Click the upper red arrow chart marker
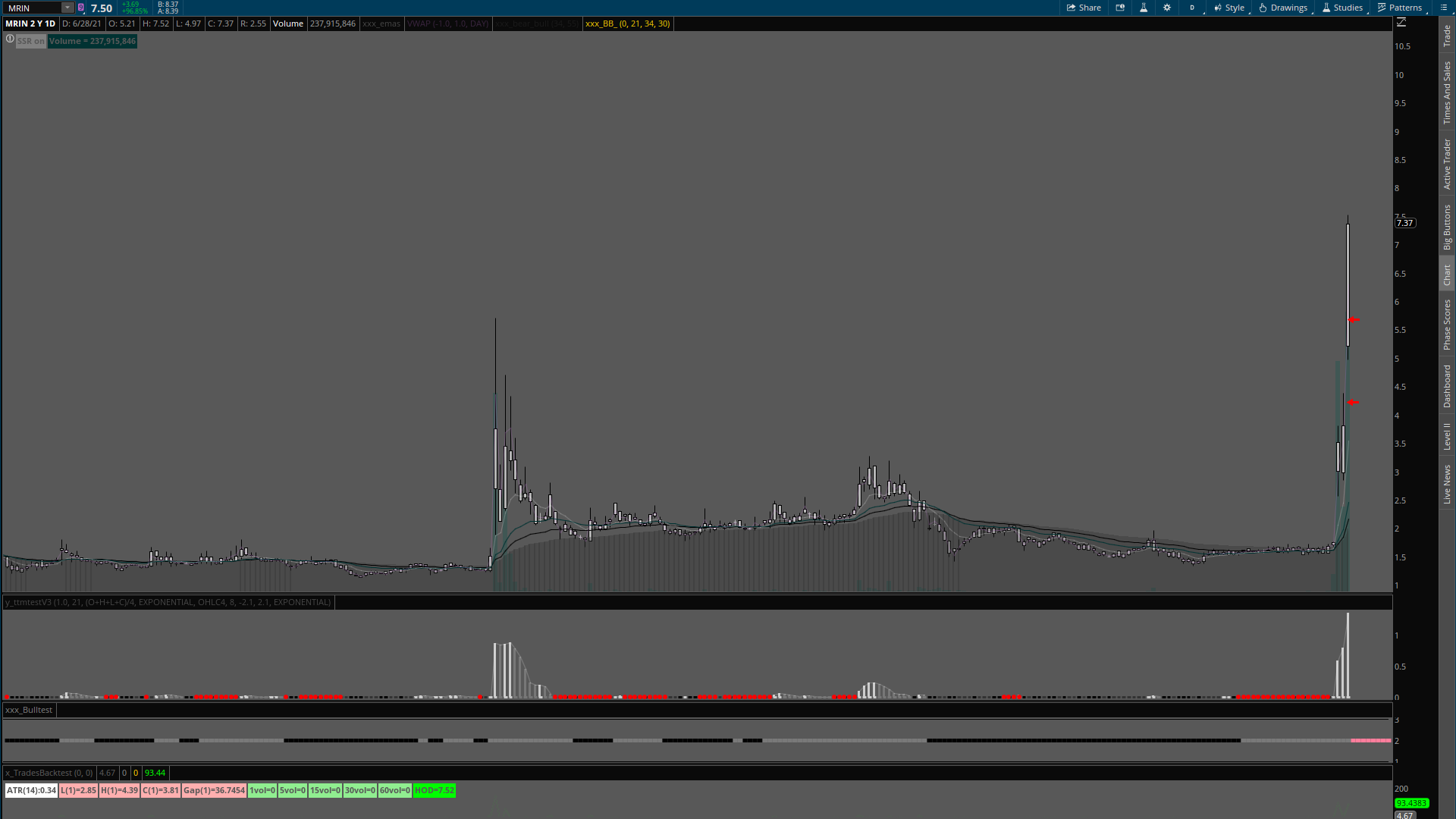1456x819 pixels. 1354,320
